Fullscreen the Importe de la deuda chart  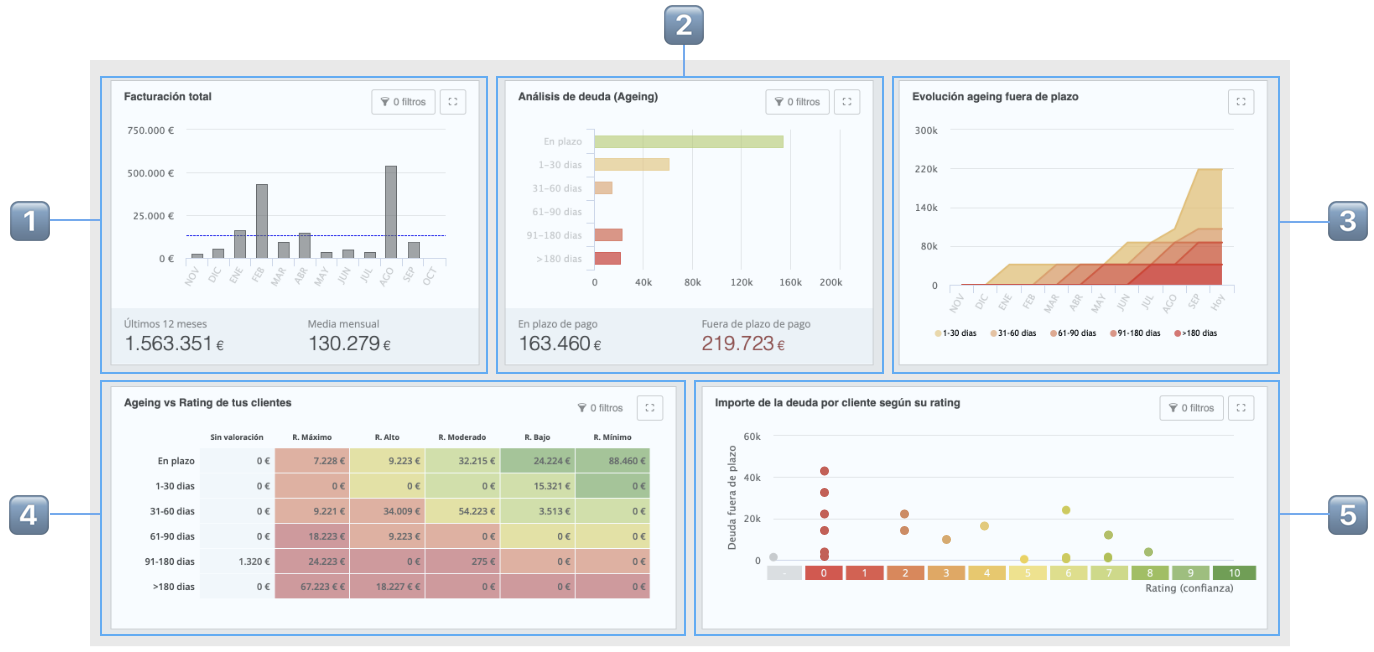pyautogui.click(x=1240, y=407)
